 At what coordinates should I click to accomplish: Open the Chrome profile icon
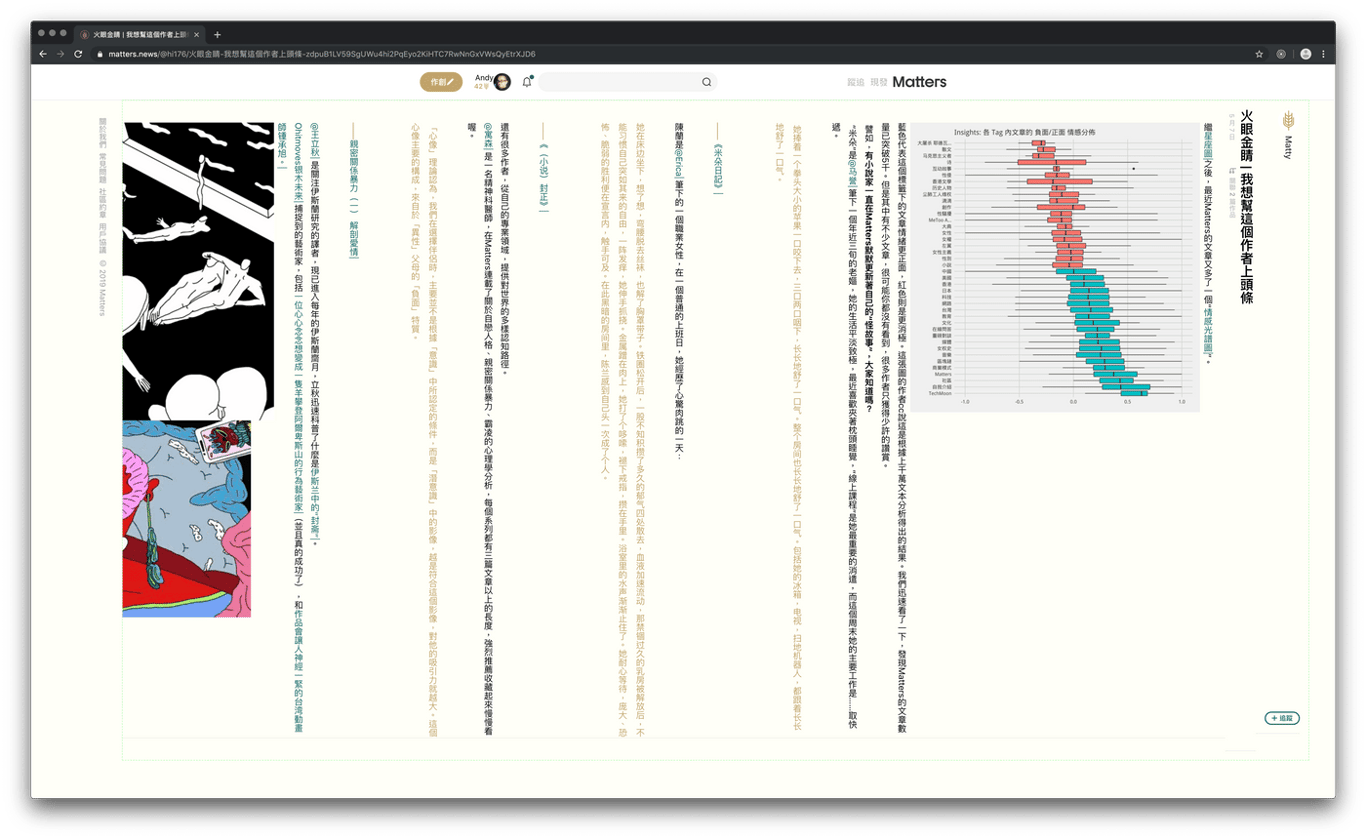[x=1305, y=54]
